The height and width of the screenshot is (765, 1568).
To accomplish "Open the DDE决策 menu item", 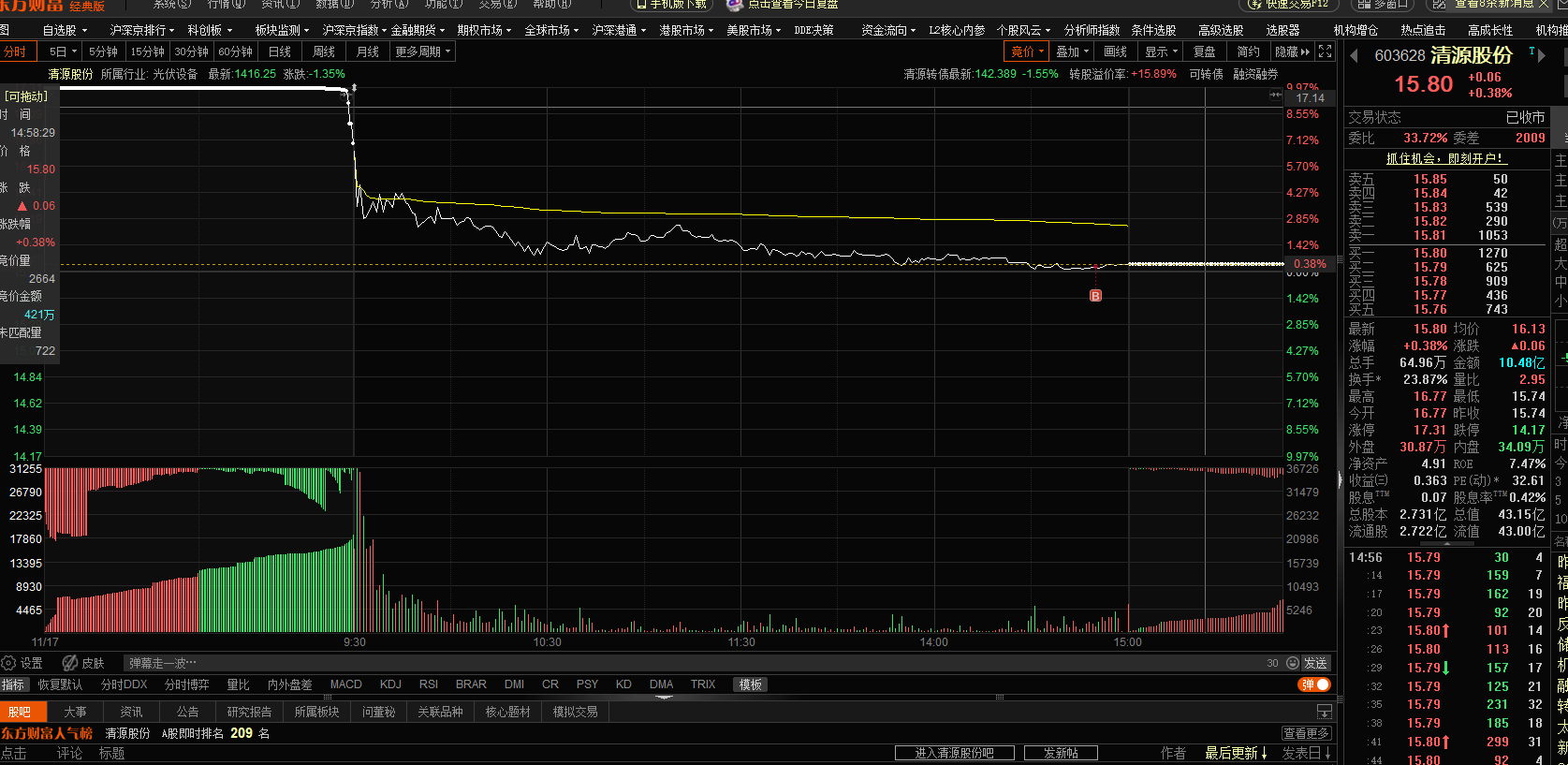I will point(813,30).
